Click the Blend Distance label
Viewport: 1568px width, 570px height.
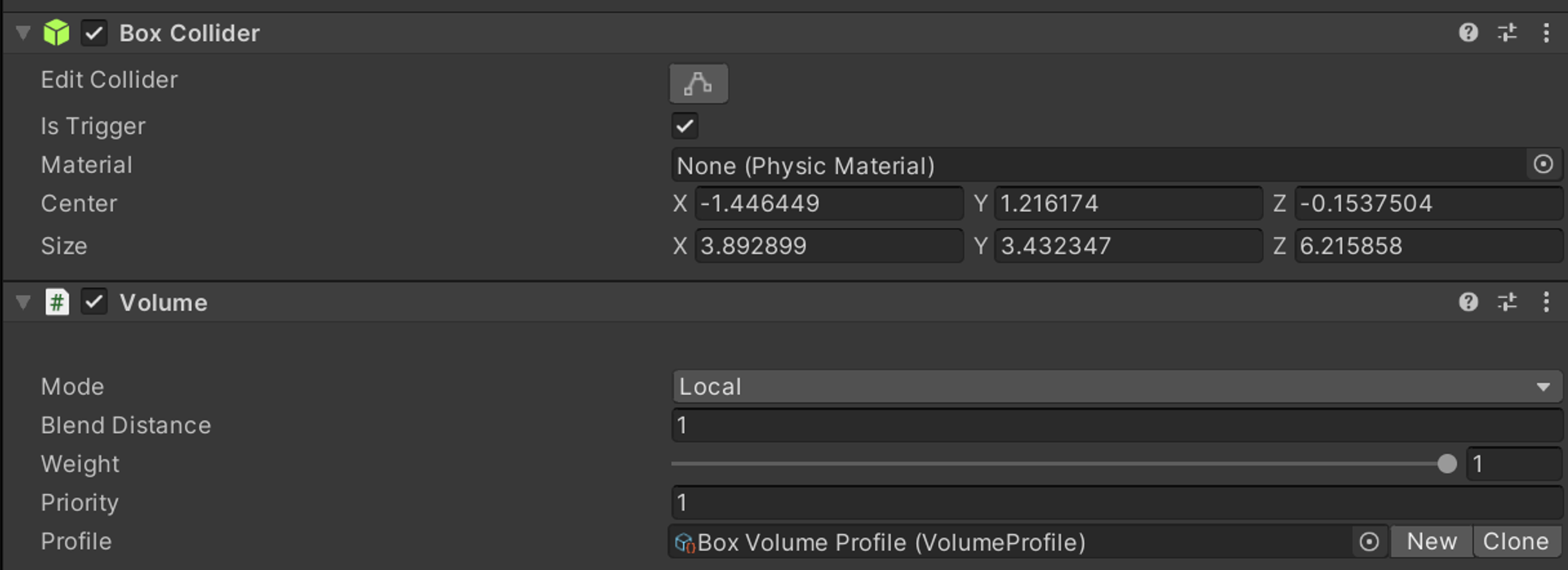pyautogui.click(x=126, y=425)
